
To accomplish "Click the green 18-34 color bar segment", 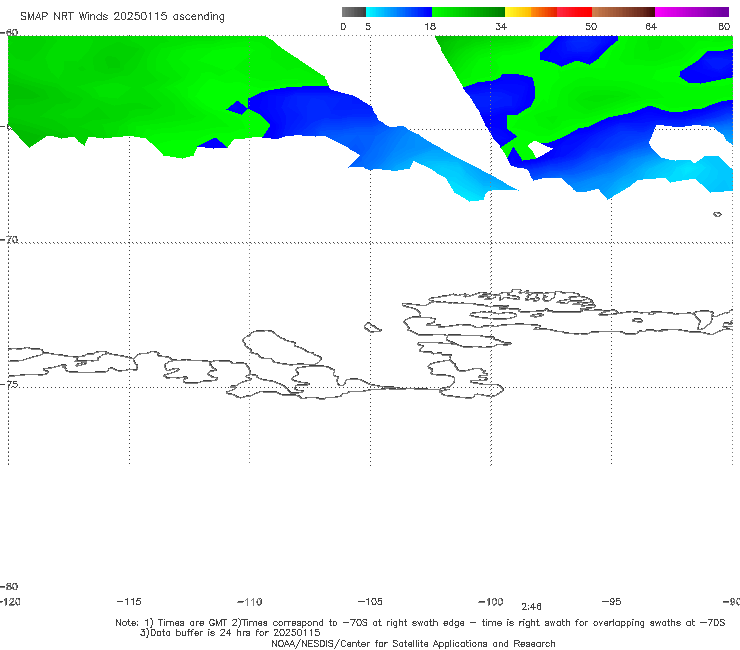I will tap(468, 12).
